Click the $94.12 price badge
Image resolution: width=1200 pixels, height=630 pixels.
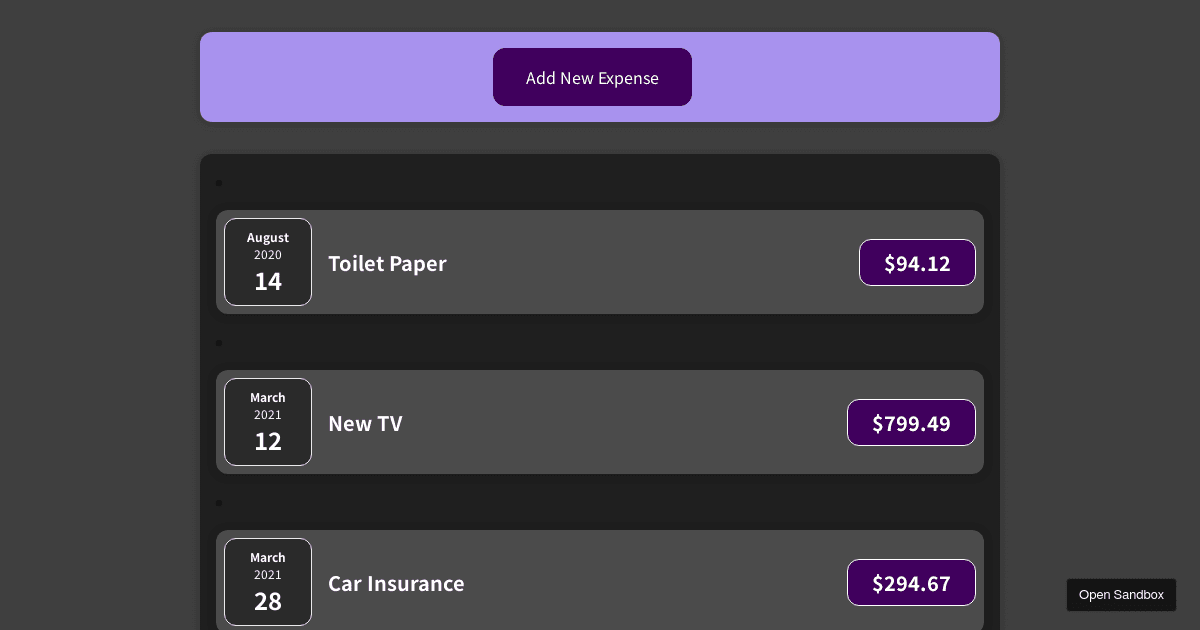[x=917, y=263]
